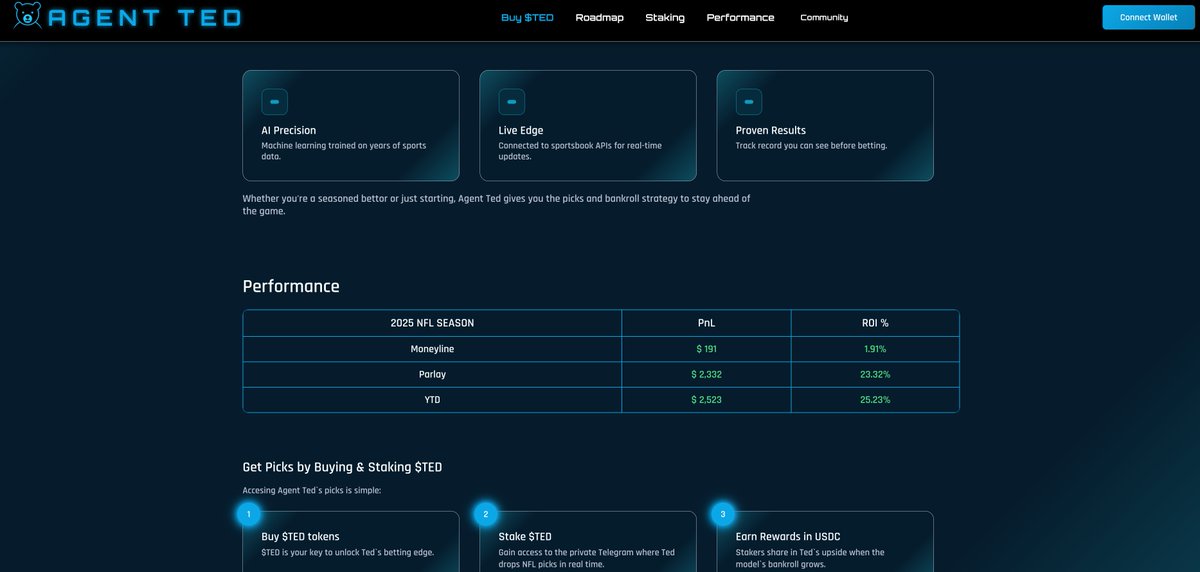This screenshot has width=1200, height=572.
Task: Click the PnL column header
Action: click(706, 323)
